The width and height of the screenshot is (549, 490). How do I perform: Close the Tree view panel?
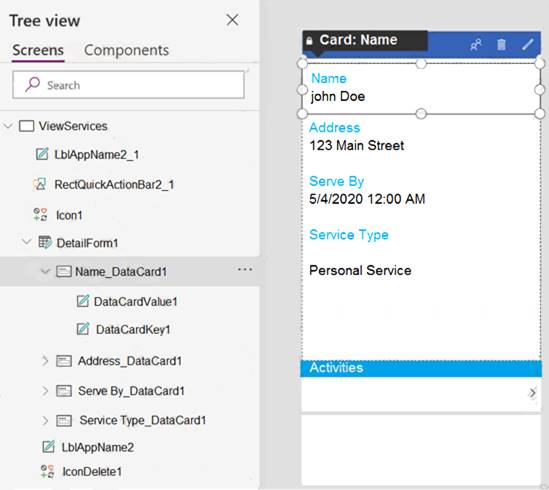pos(232,20)
